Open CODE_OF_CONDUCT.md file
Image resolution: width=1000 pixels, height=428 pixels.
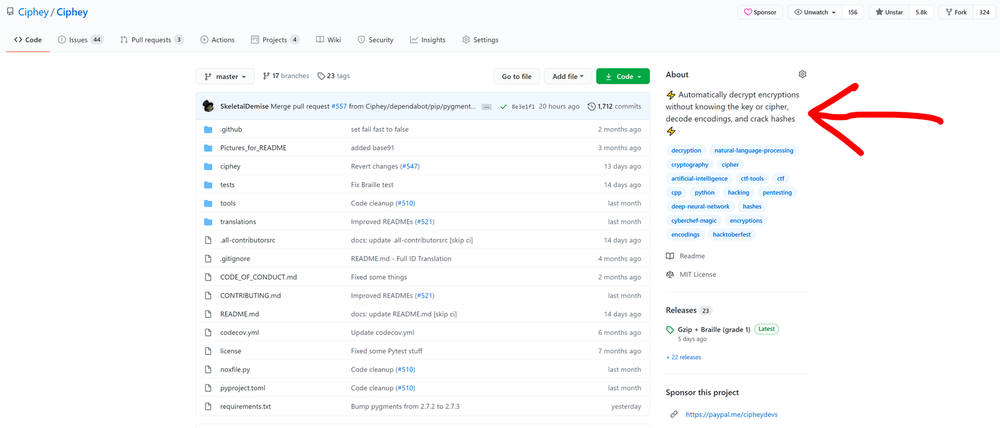click(259, 277)
